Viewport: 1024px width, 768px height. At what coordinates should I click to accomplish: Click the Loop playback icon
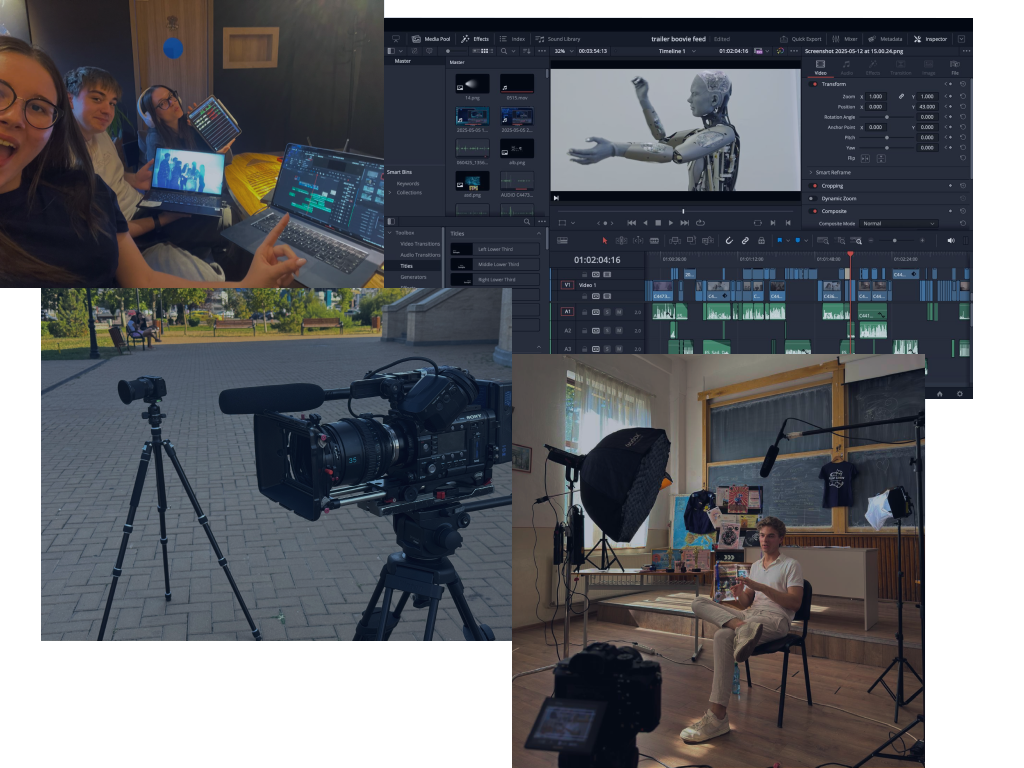click(700, 223)
